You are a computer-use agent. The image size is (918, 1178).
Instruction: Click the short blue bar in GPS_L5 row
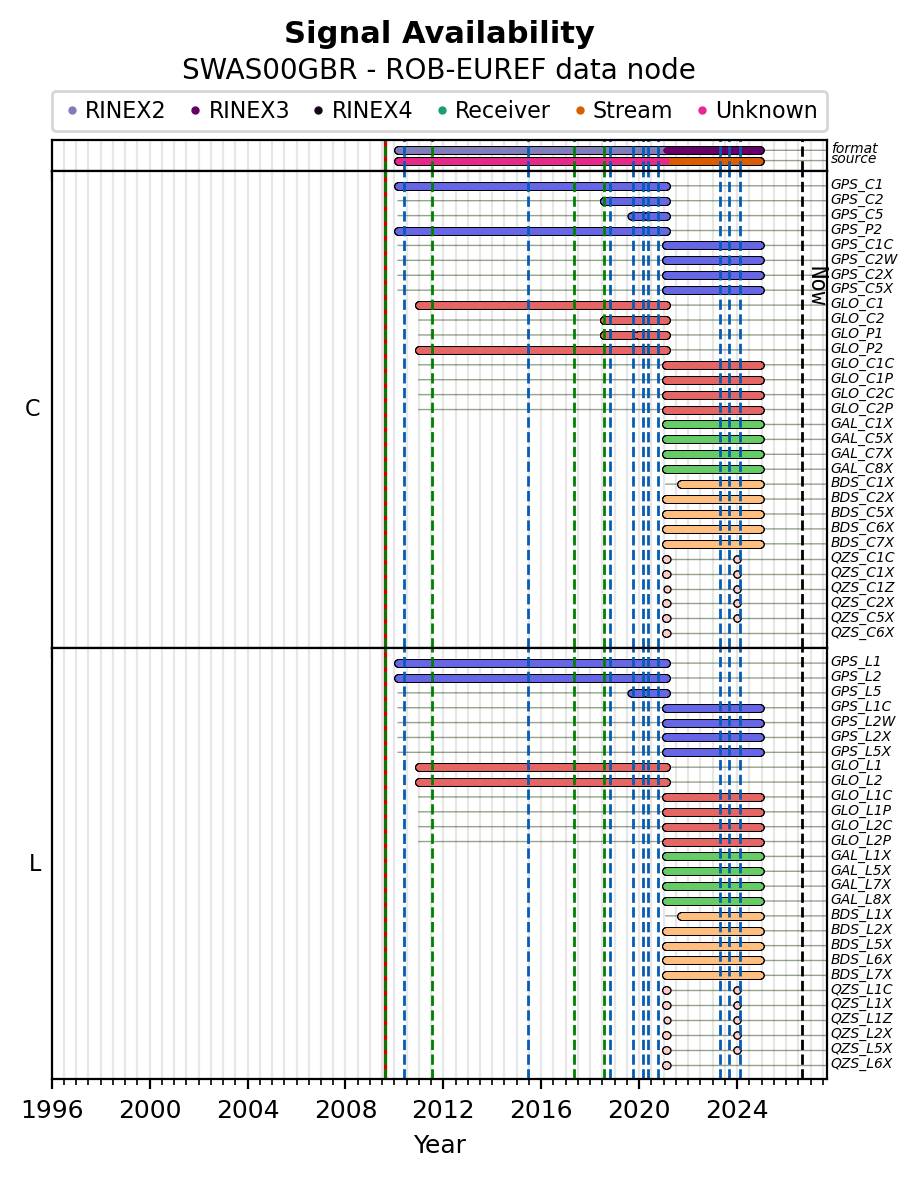click(x=649, y=693)
